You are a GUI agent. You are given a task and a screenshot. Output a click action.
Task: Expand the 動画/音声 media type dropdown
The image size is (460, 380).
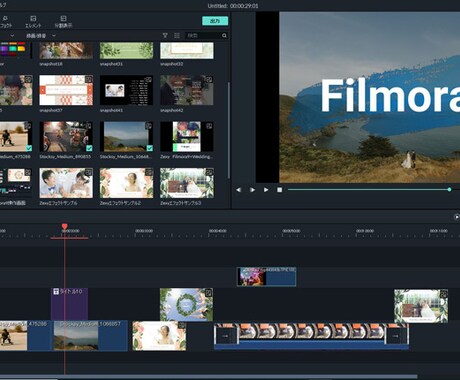[41, 35]
